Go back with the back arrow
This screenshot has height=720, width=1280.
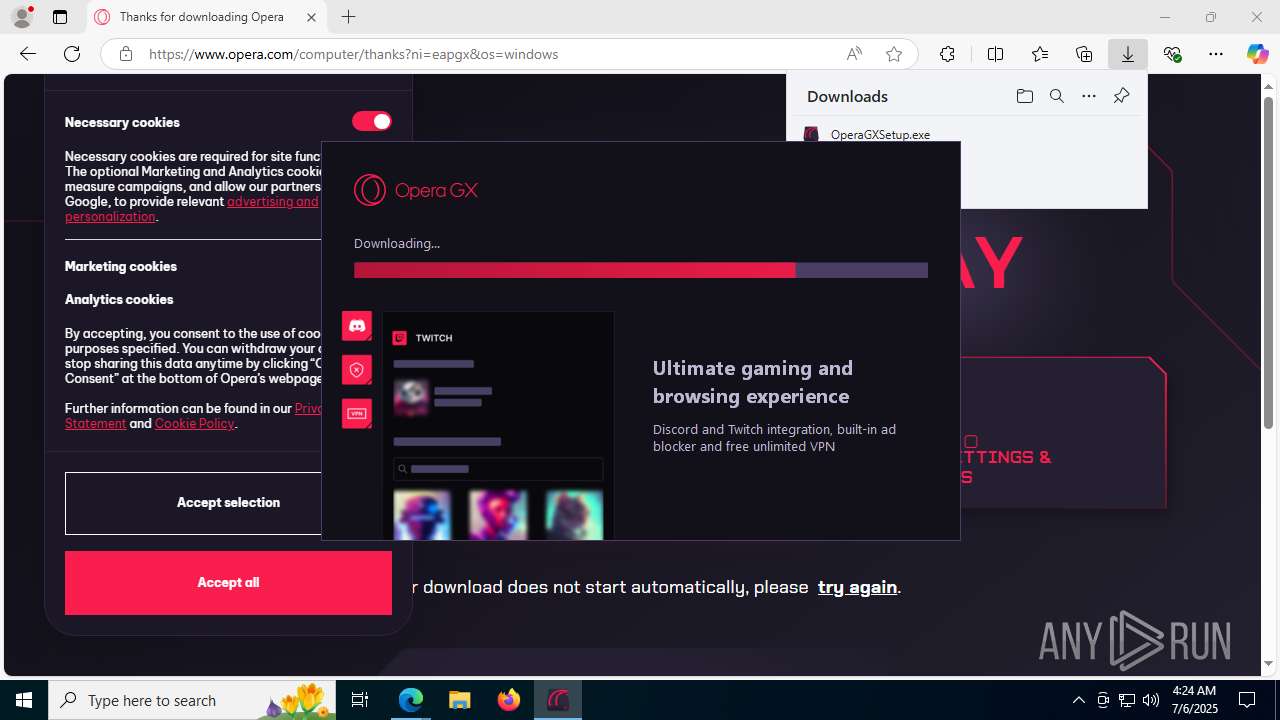(x=28, y=54)
